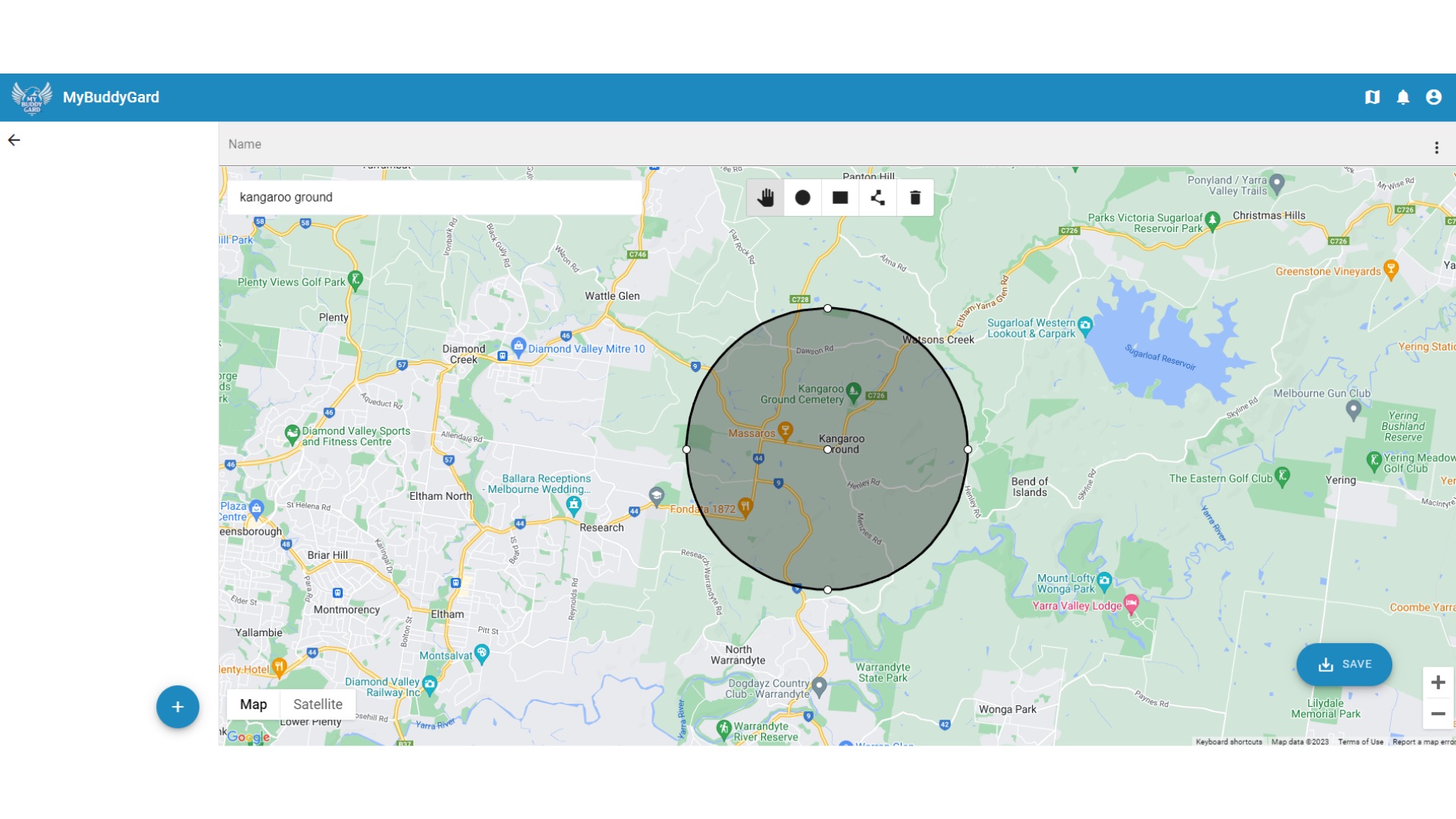Screen dimensions: 1456x819
Task: Switch to Map view
Action: tap(253, 704)
